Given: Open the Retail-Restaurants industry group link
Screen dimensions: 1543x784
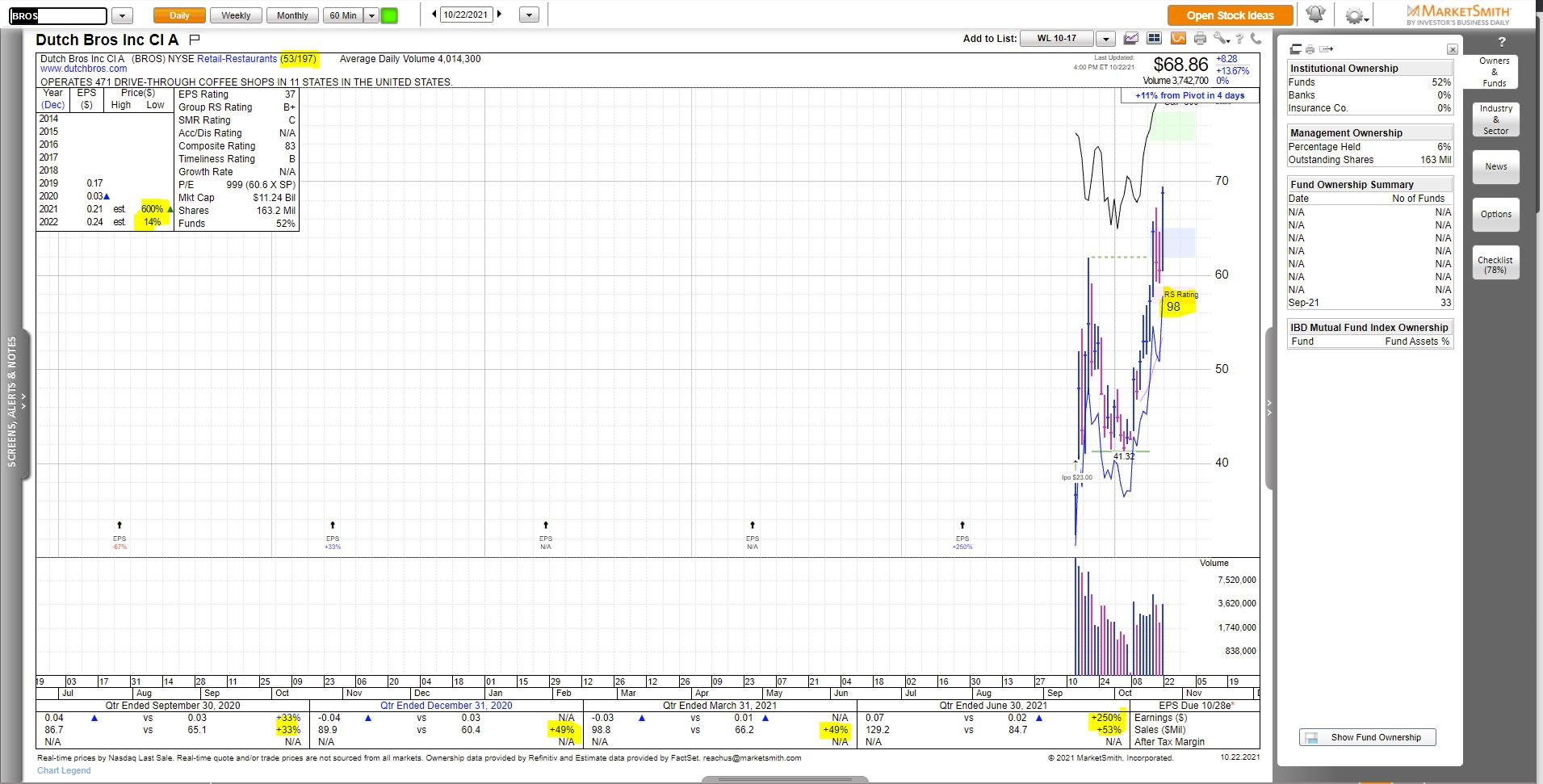Looking at the screenshot, I should click(x=237, y=59).
